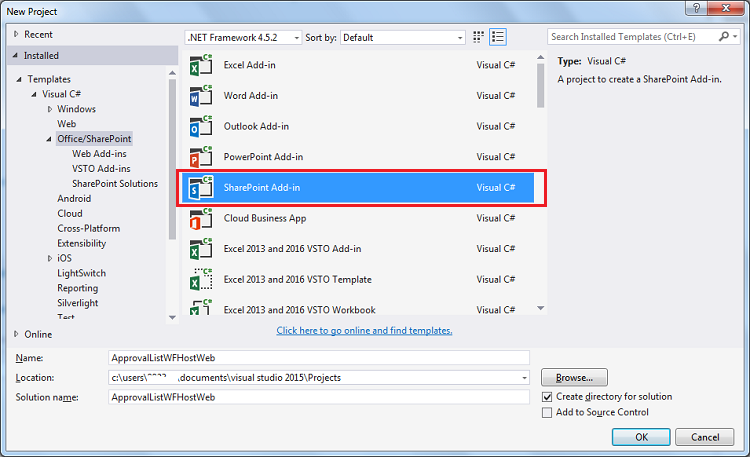Viewport: 750px width, 457px height.
Task: Select the Android category
Action: 74,198
